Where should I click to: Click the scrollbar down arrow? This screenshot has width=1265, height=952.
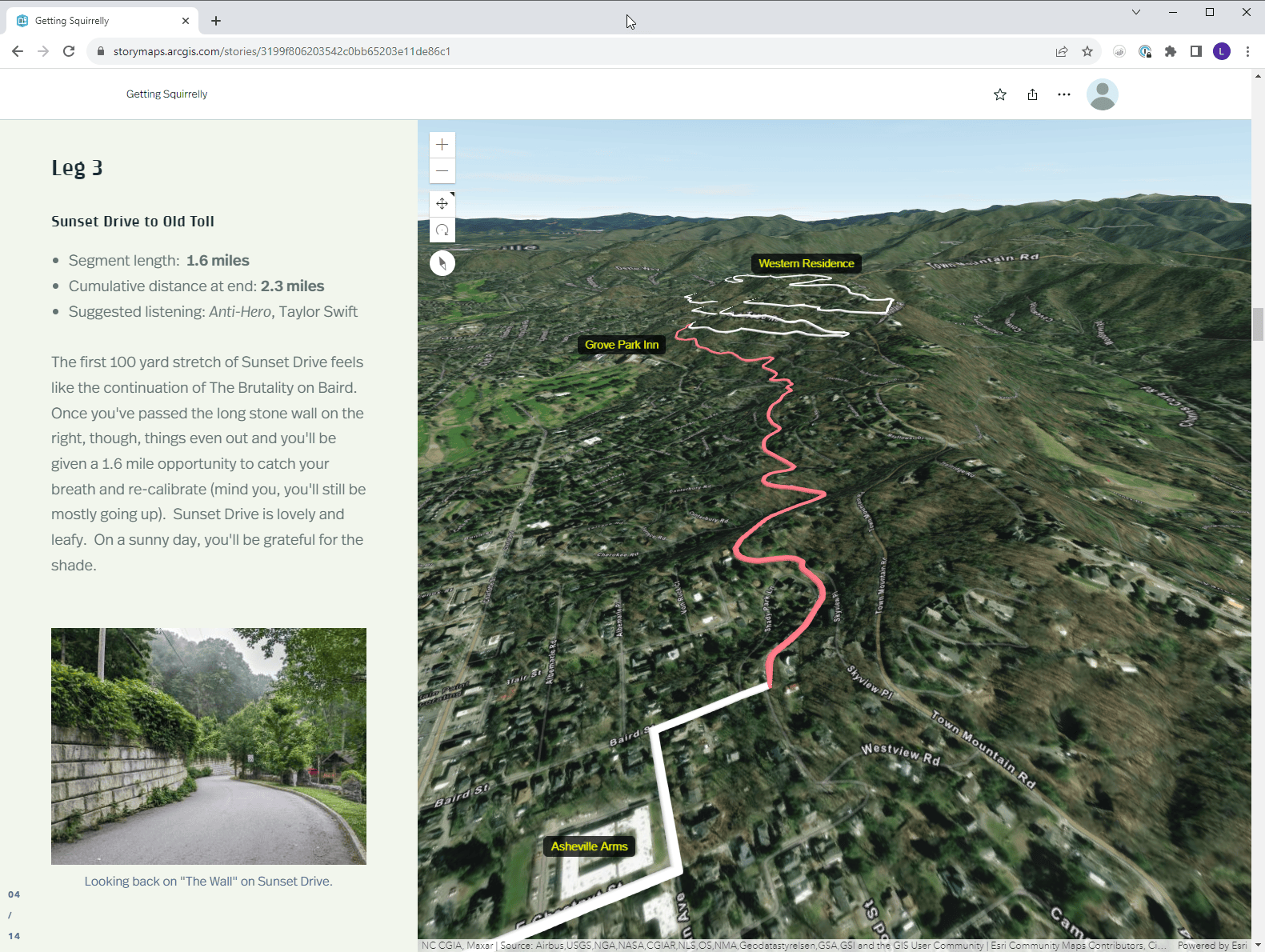click(x=1258, y=946)
